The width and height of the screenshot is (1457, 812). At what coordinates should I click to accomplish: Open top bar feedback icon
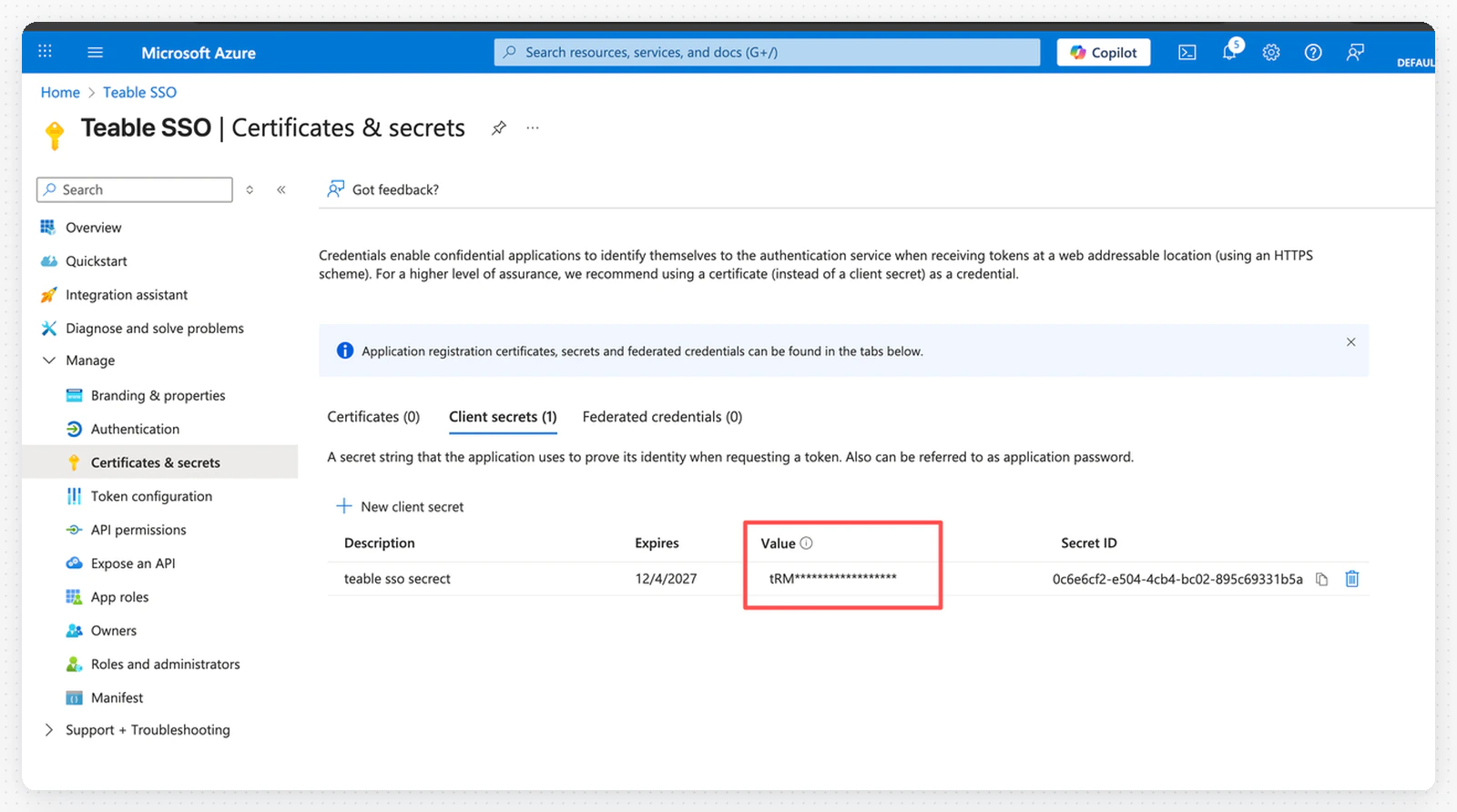[1355, 52]
